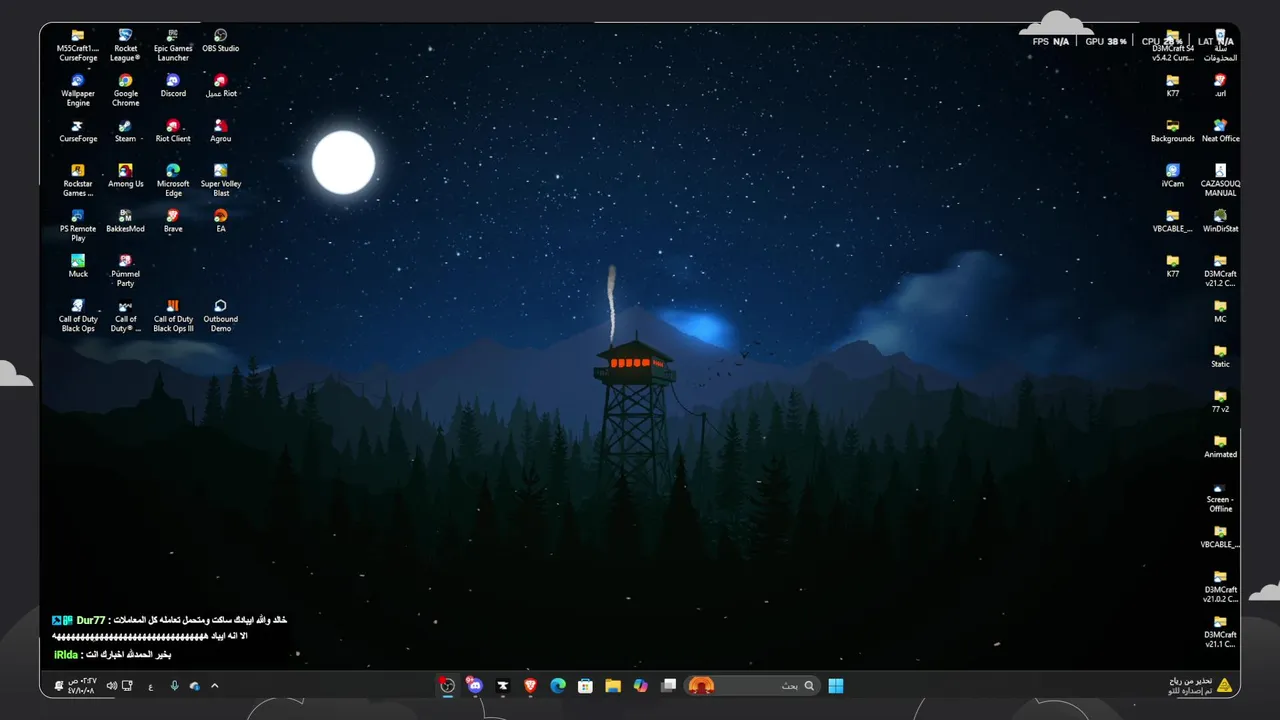The height and width of the screenshot is (720, 1280).
Task: Select the Muck game icon
Action: 78,266
